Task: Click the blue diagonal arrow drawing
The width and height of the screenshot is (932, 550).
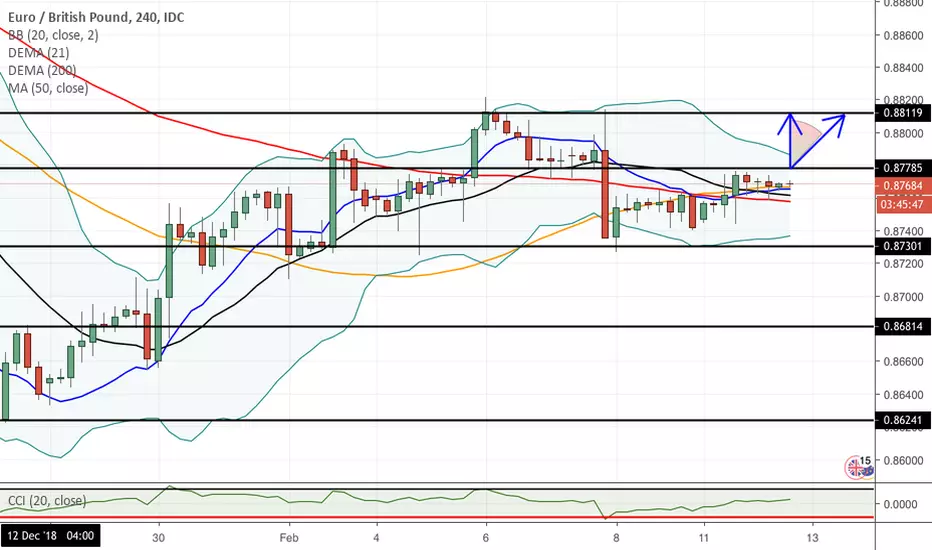Action: [x=818, y=140]
